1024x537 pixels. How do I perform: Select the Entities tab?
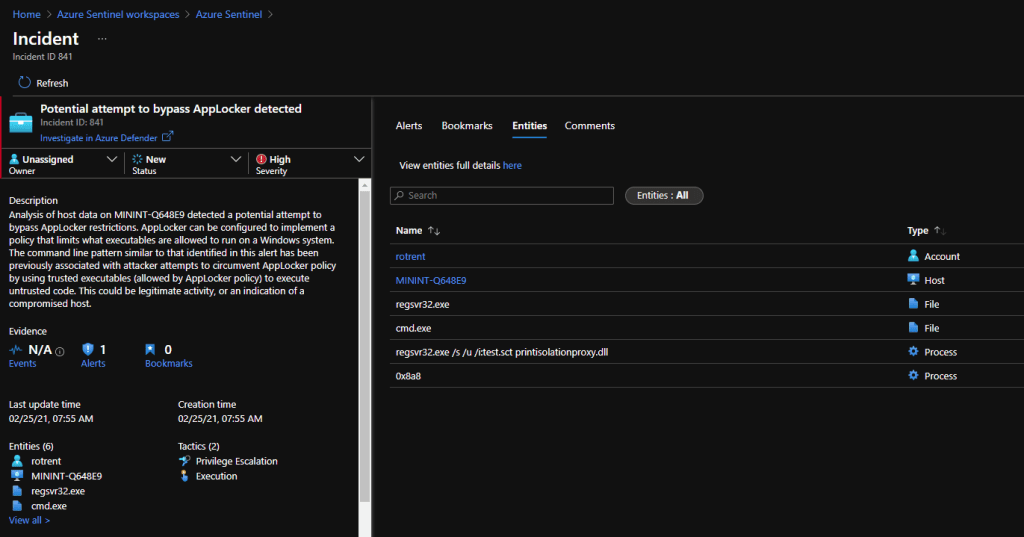pos(529,125)
